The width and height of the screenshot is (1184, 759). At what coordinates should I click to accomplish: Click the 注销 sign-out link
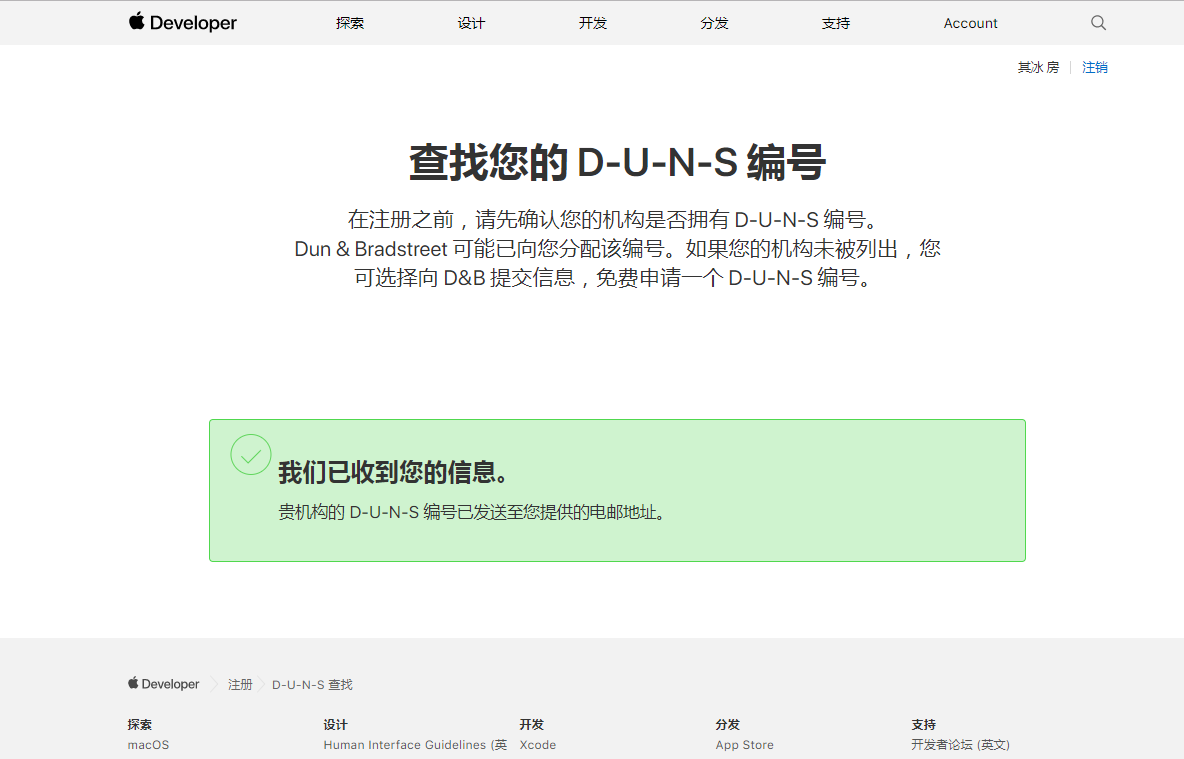click(x=1095, y=68)
